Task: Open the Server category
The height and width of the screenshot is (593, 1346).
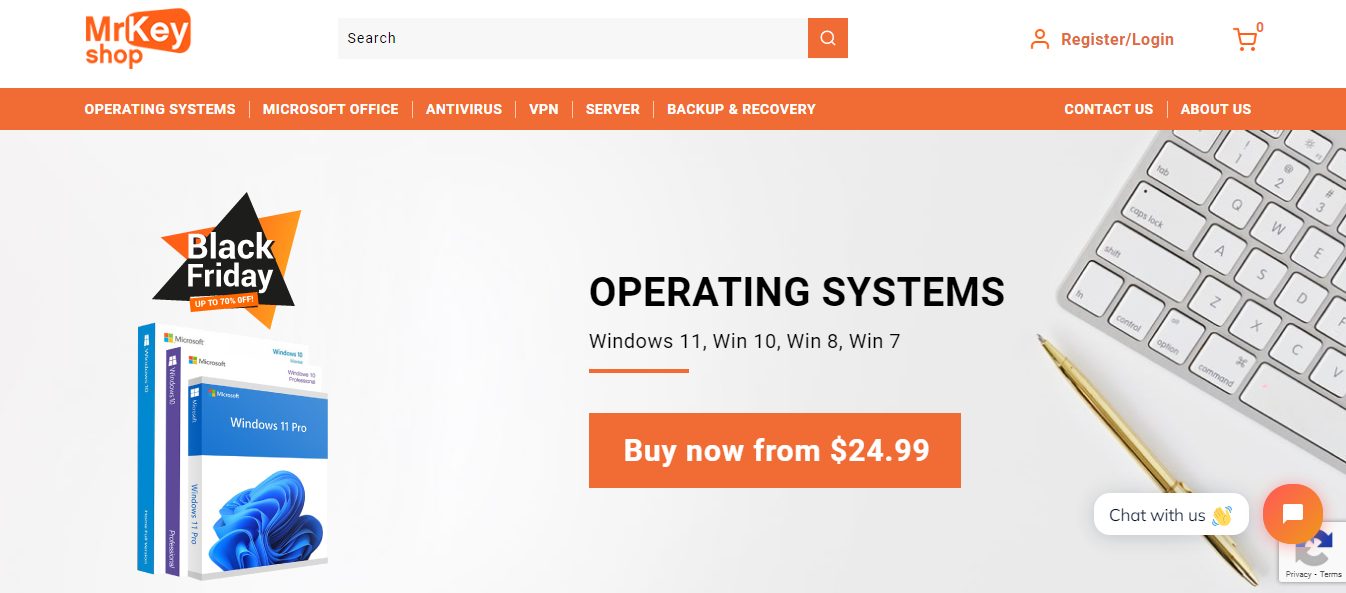Action: click(613, 109)
